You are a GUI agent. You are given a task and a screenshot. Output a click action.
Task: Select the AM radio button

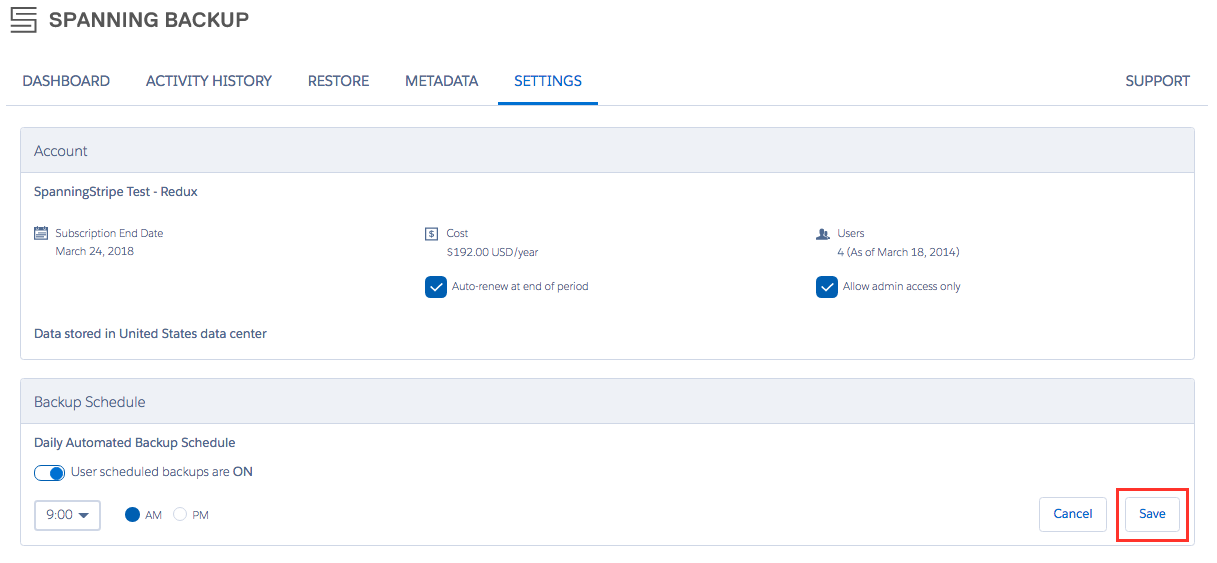(x=132, y=514)
